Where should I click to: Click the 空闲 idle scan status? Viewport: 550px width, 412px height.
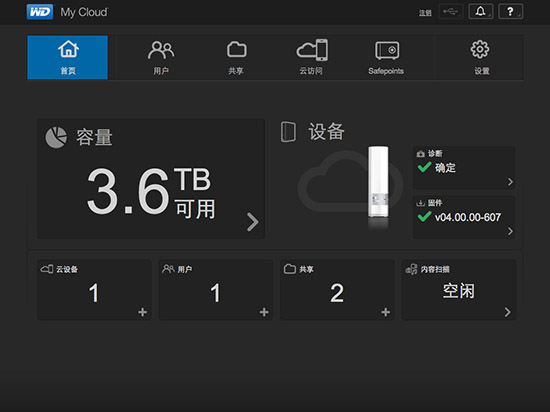(458, 291)
